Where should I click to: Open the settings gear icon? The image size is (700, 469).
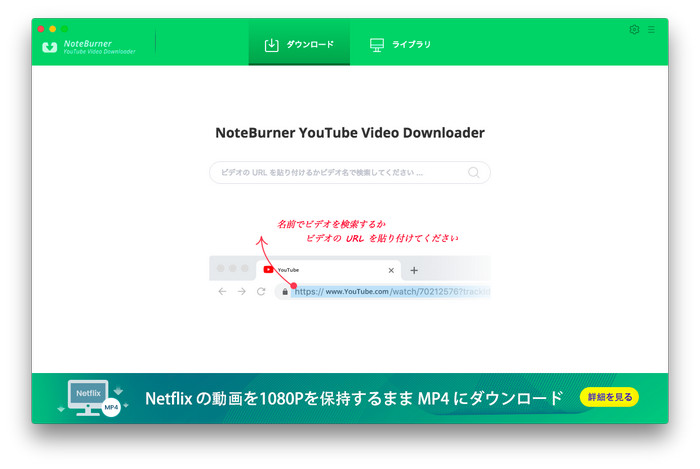634,29
